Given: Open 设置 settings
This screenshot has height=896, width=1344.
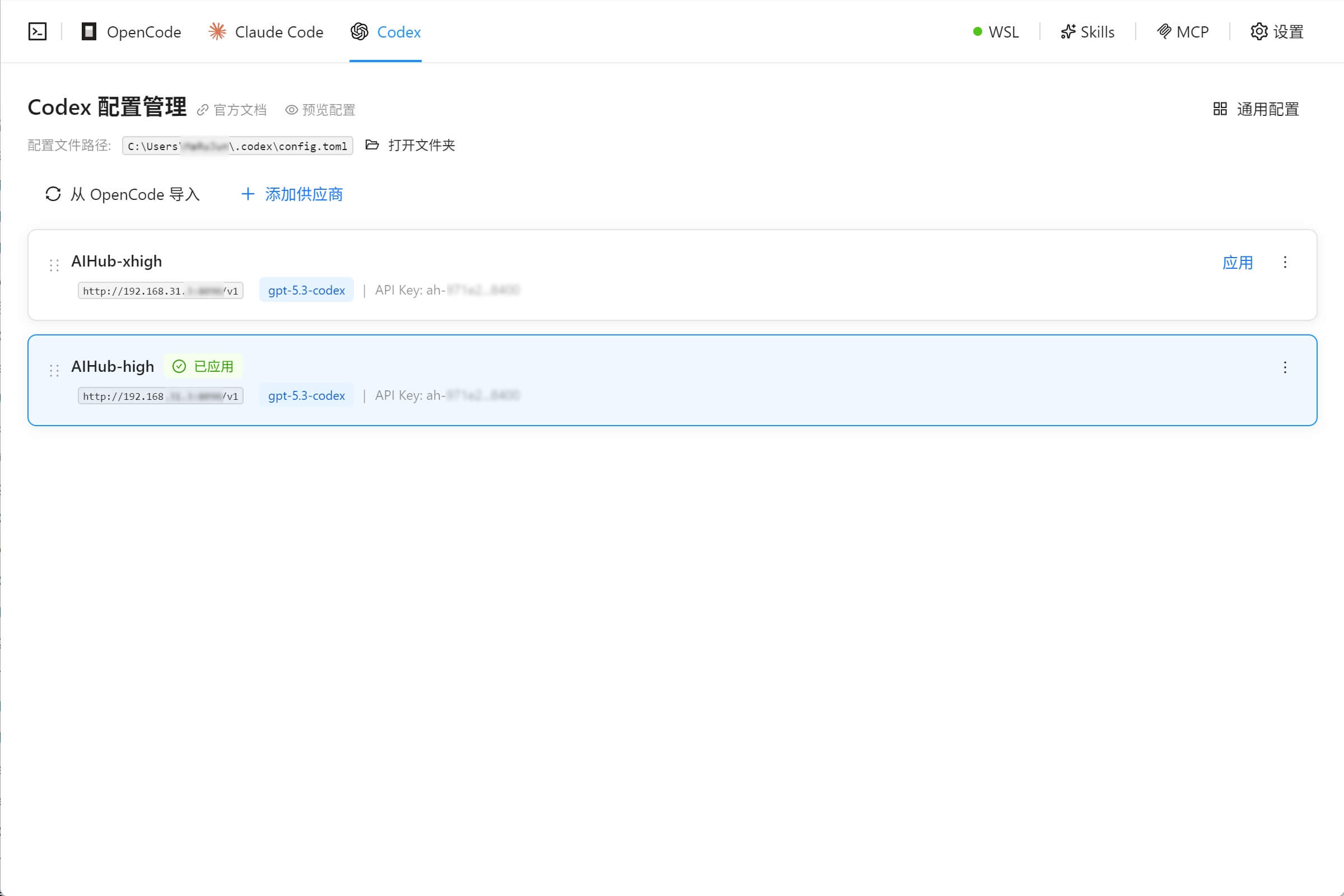Looking at the screenshot, I should [1277, 31].
